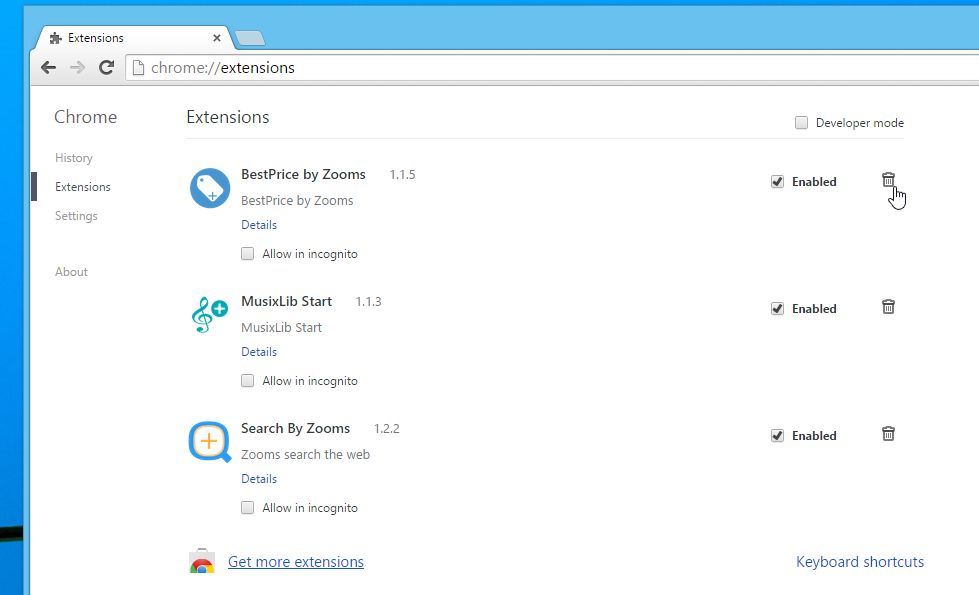Click version number 1.1.3
979x595 pixels.
(368, 302)
